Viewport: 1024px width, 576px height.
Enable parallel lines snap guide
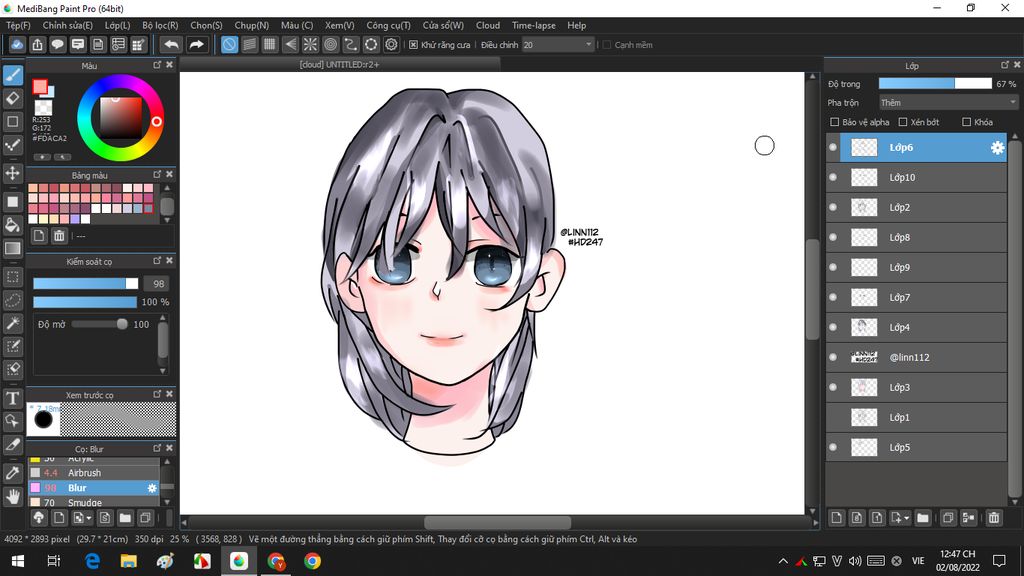point(249,44)
